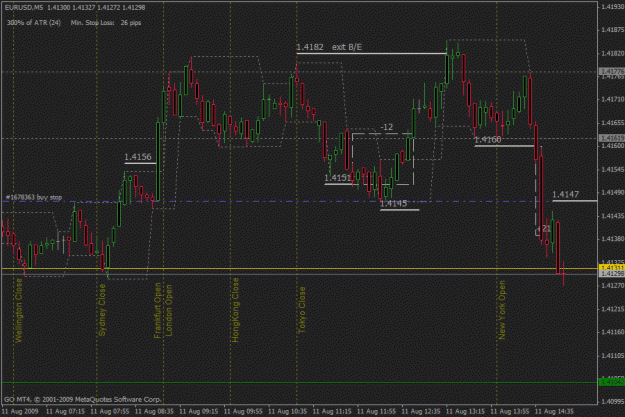Click 1.41820 on the price axis
The image size is (625, 417).
613,53
